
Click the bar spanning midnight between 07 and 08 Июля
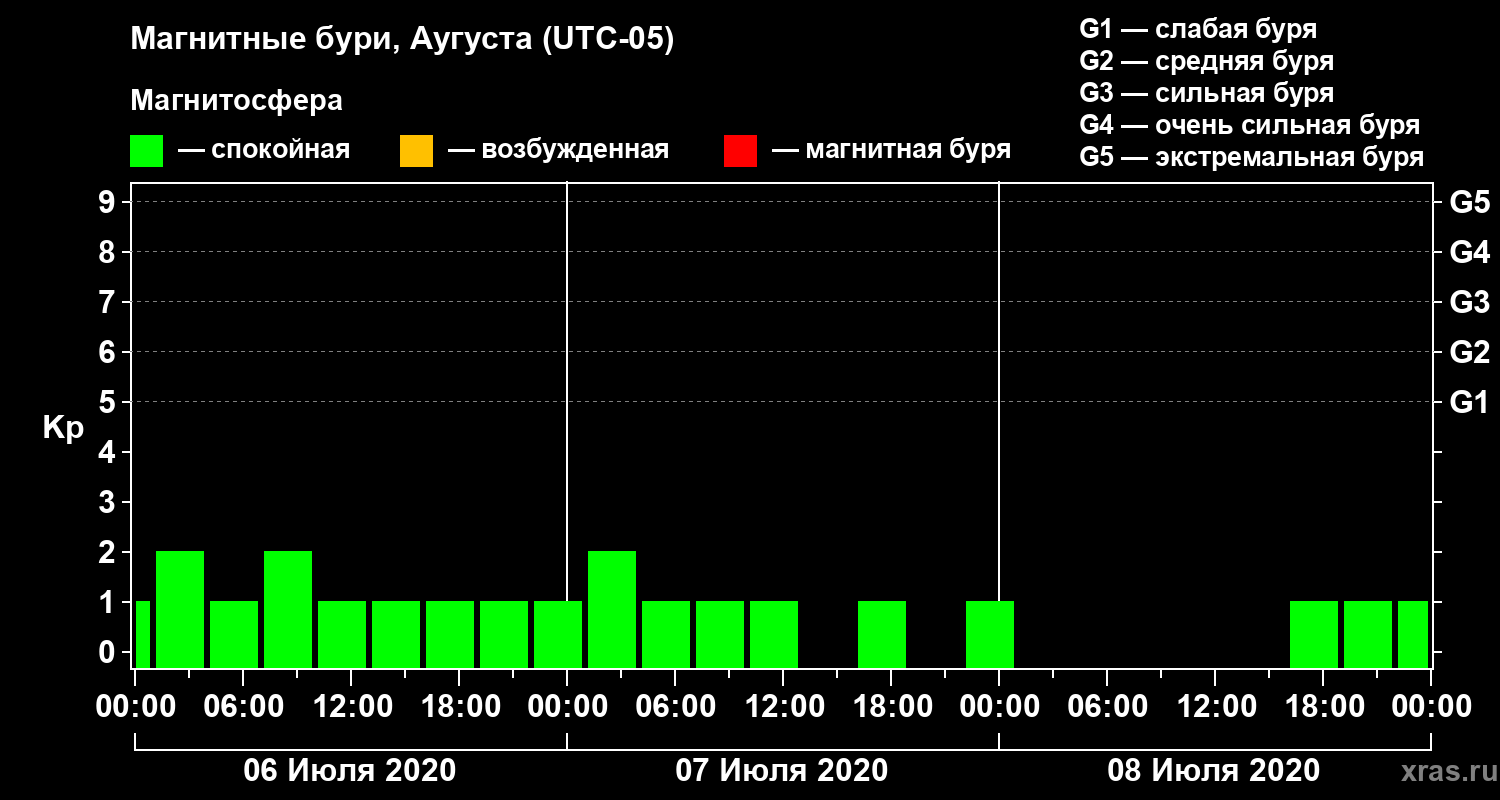990,634
